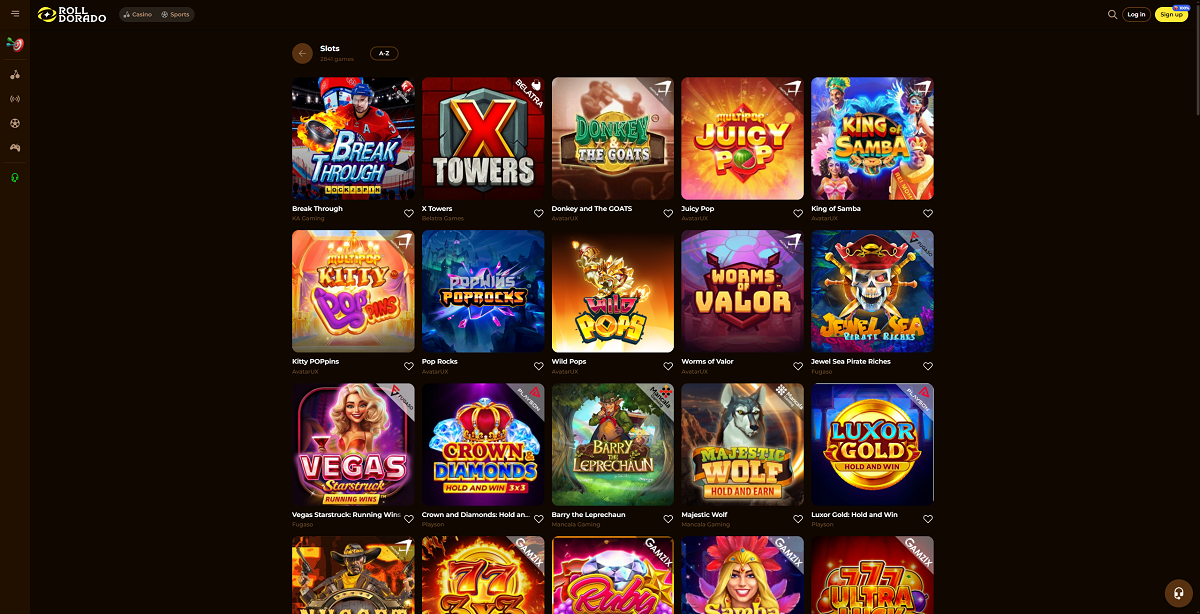Toggle the favorite heart for Juicy Pop

[798, 213]
